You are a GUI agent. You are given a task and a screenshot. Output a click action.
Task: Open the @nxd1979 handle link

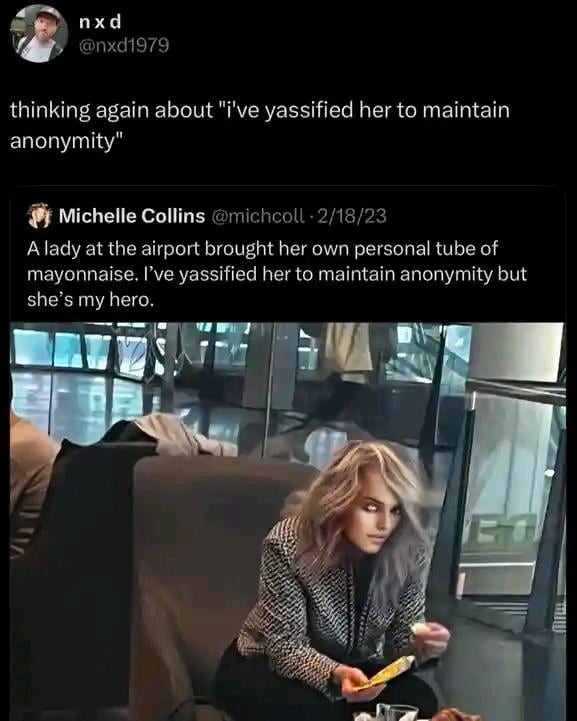tap(124, 46)
